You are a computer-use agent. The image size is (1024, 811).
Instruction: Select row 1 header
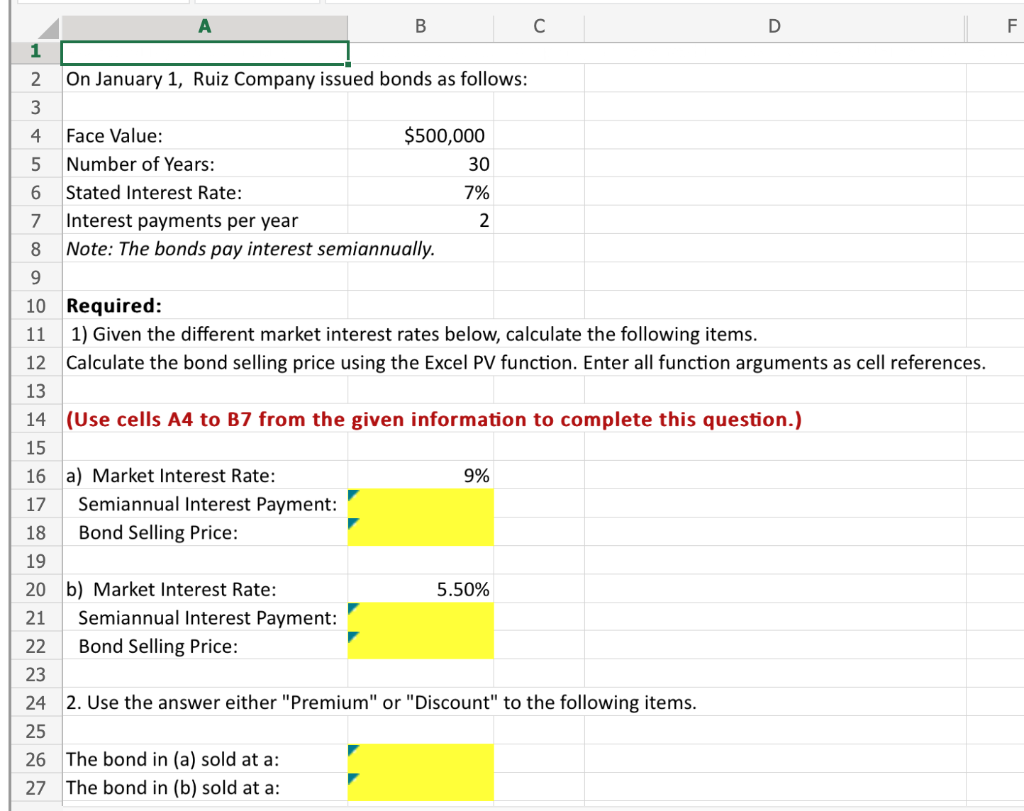[36, 51]
